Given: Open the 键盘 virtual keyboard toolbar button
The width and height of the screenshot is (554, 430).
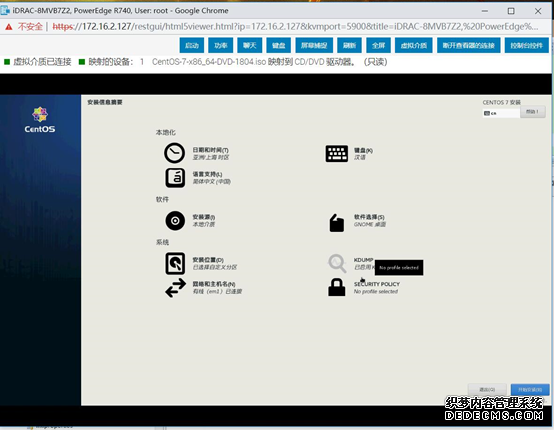Looking at the screenshot, I should 278,45.
